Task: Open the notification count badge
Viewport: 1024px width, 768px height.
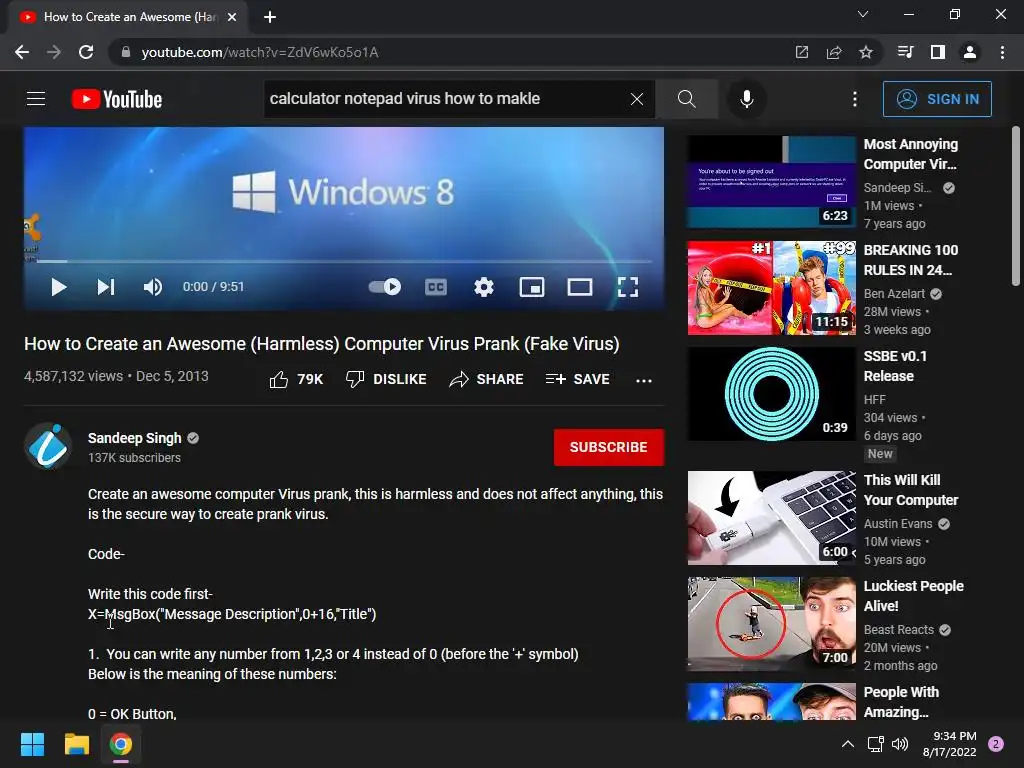Action: [996, 744]
